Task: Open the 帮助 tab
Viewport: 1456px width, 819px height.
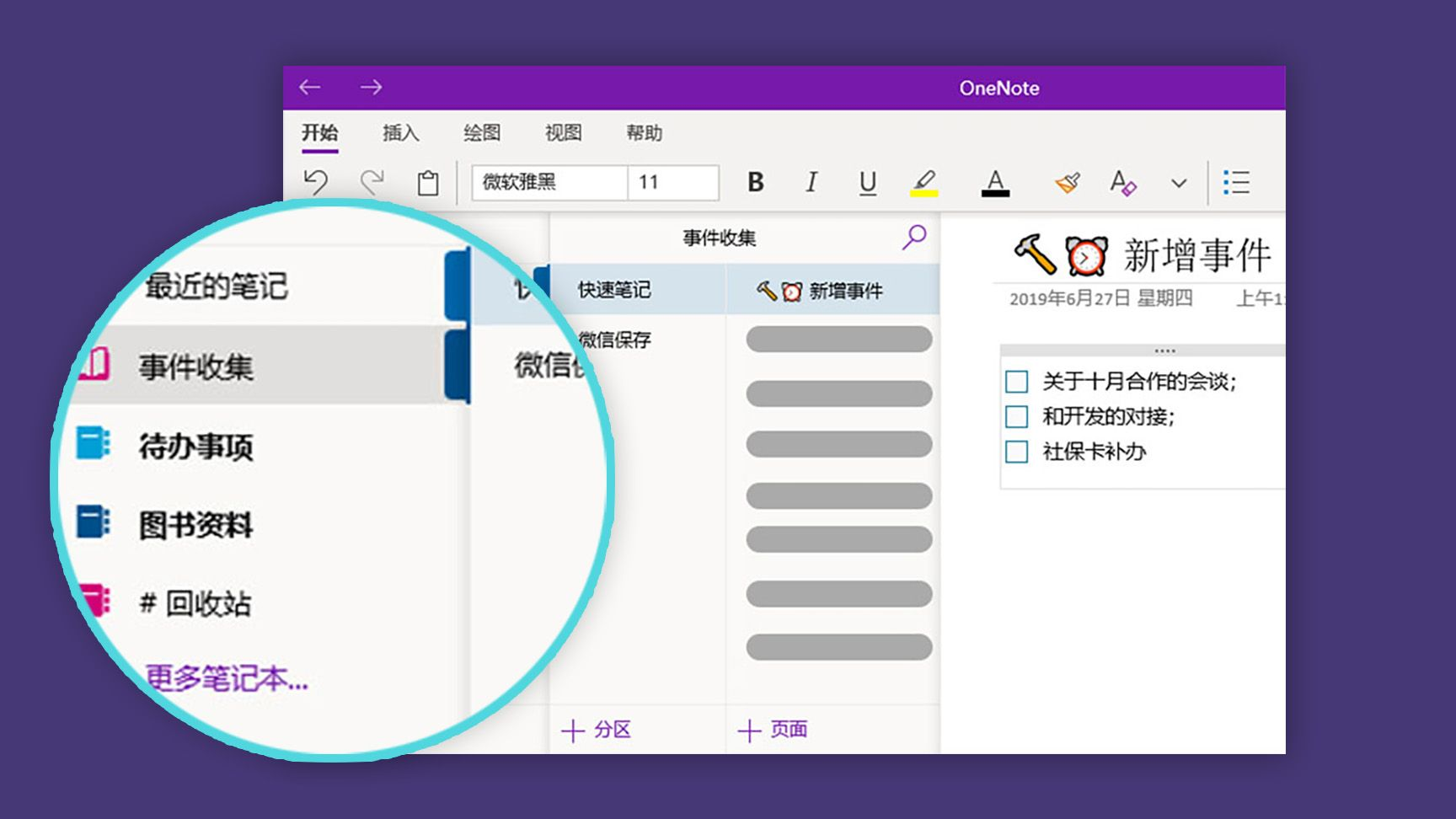Action: [x=644, y=133]
